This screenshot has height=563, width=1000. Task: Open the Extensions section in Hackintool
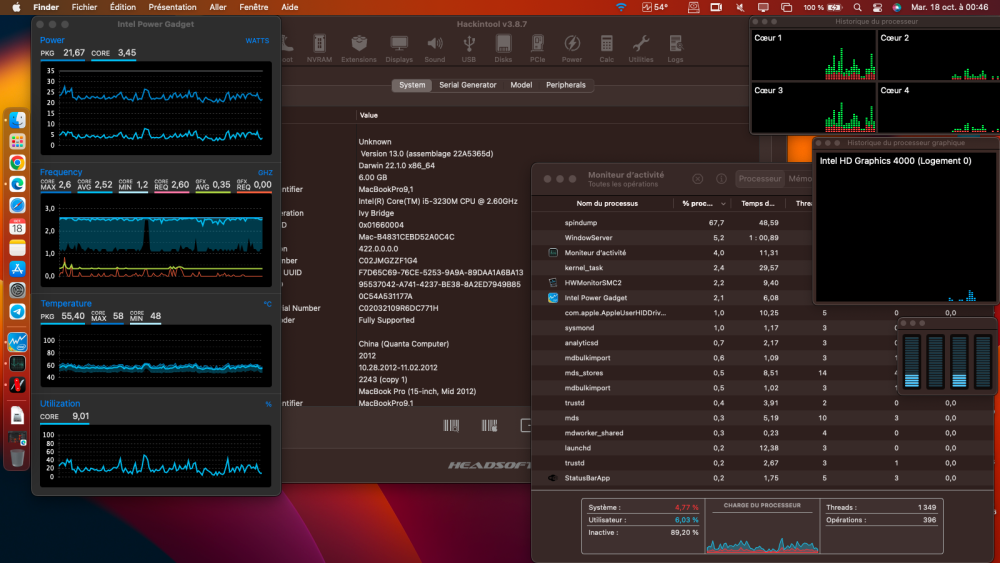point(358,48)
